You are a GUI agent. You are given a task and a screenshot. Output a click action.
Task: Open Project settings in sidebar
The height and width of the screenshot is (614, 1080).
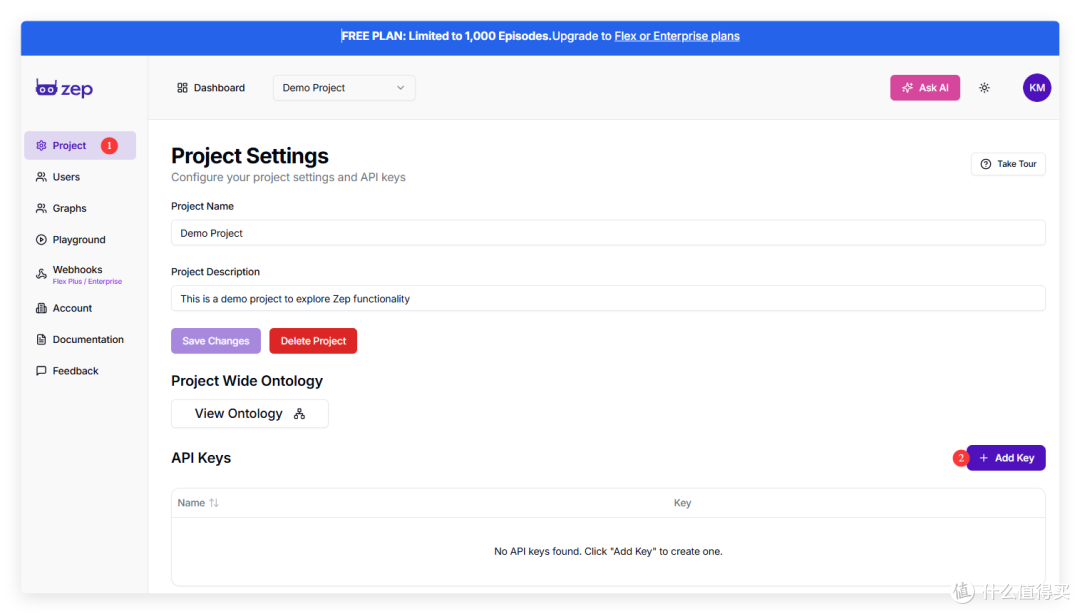tap(80, 145)
